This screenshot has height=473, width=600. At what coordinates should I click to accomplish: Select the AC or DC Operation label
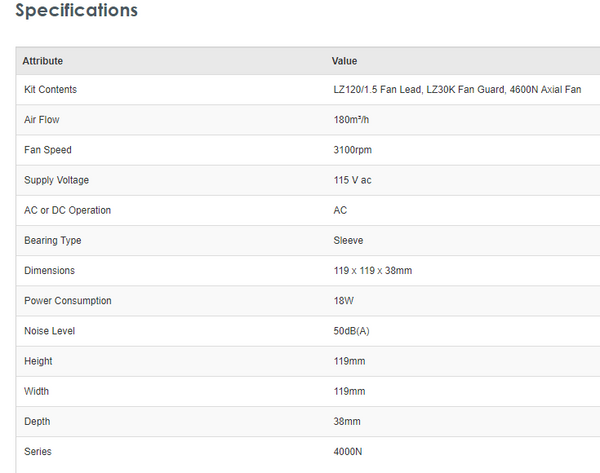pyautogui.click(x=67, y=210)
